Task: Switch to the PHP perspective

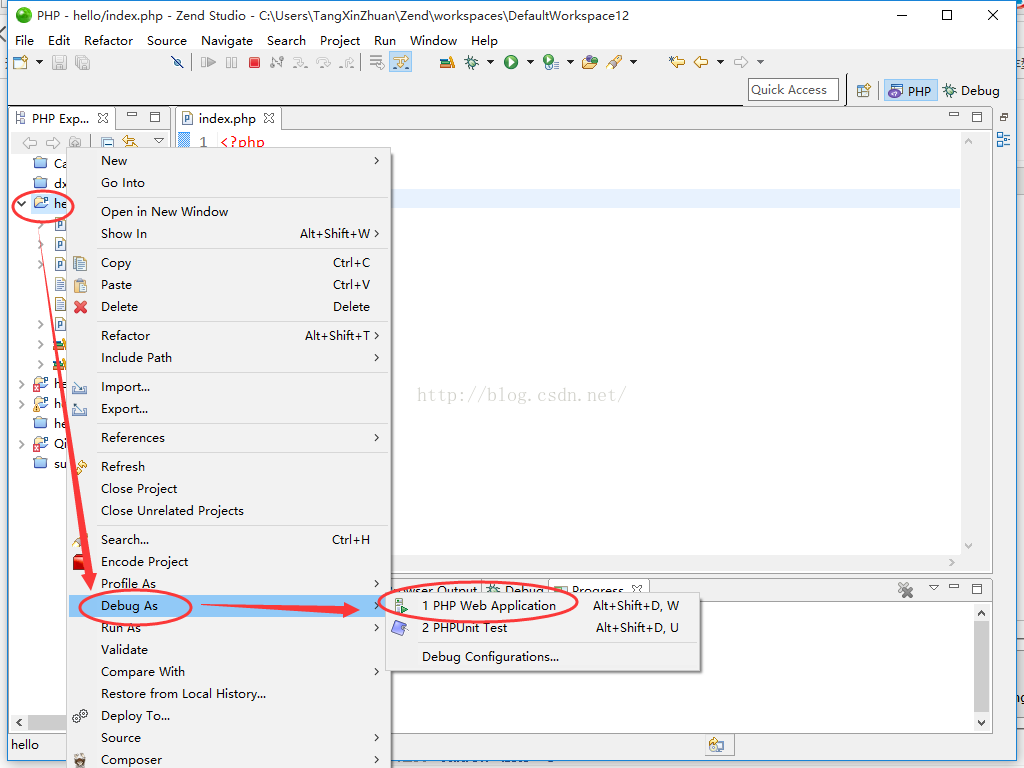Action: pyautogui.click(x=910, y=91)
